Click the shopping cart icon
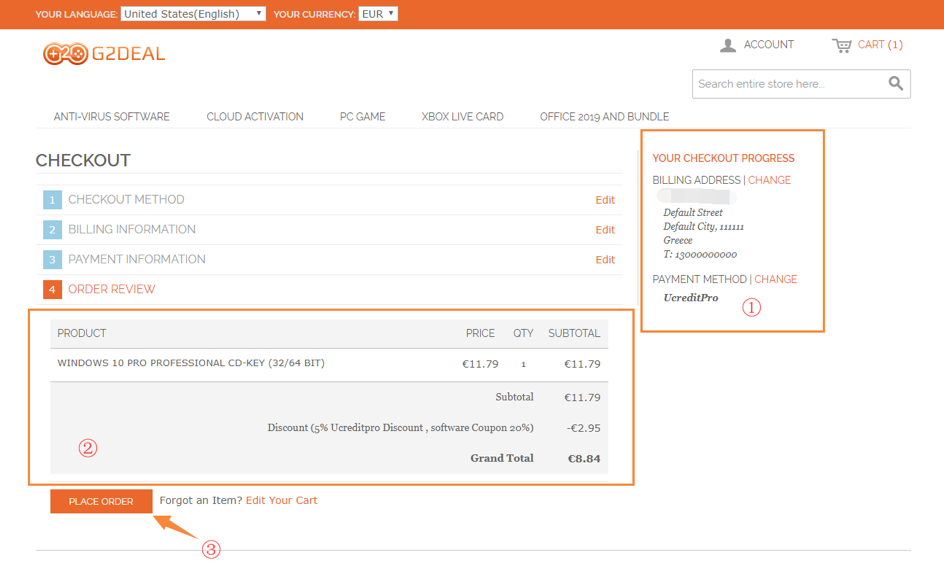944x569 pixels. click(842, 45)
